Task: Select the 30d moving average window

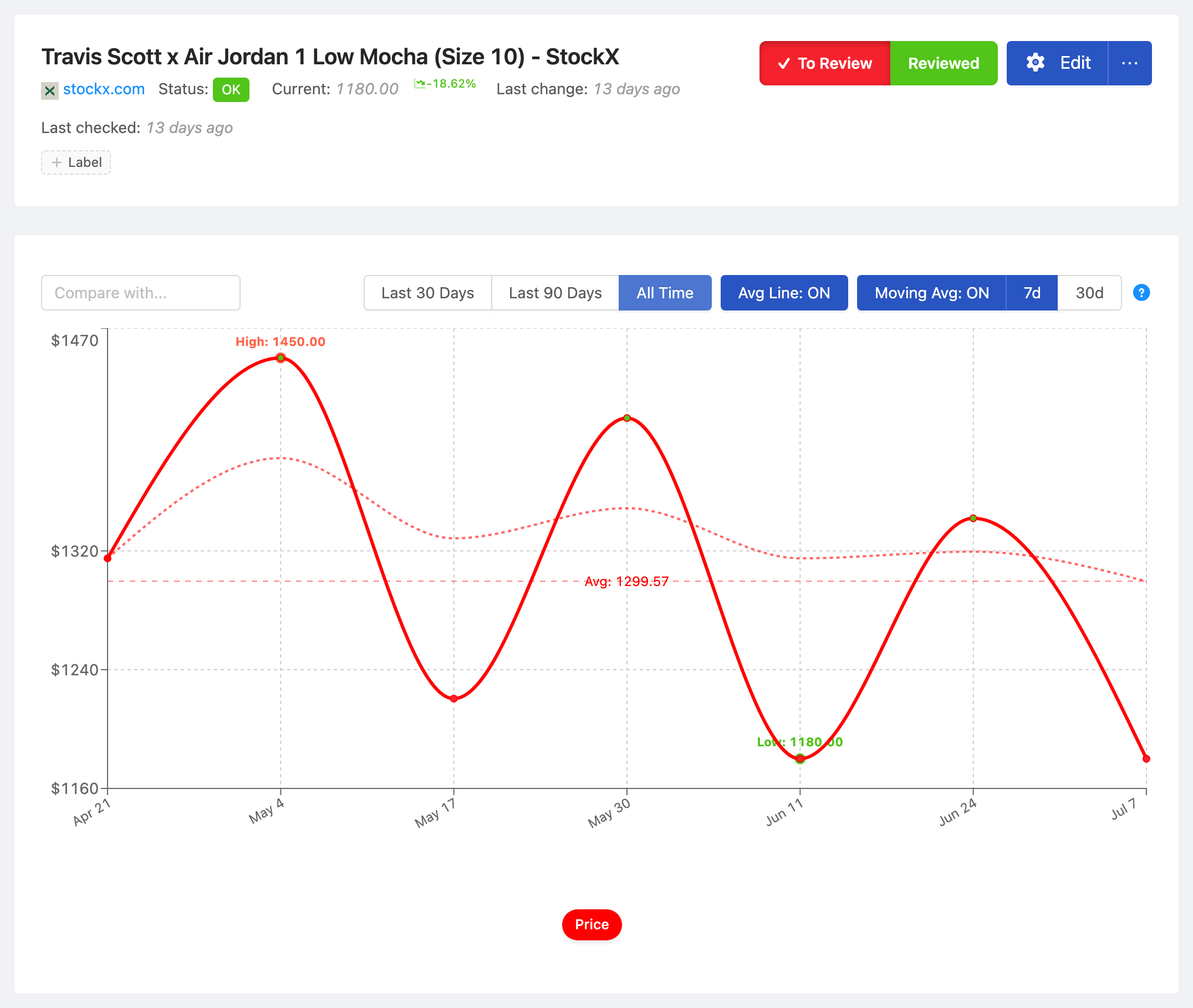Action: click(1089, 293)
